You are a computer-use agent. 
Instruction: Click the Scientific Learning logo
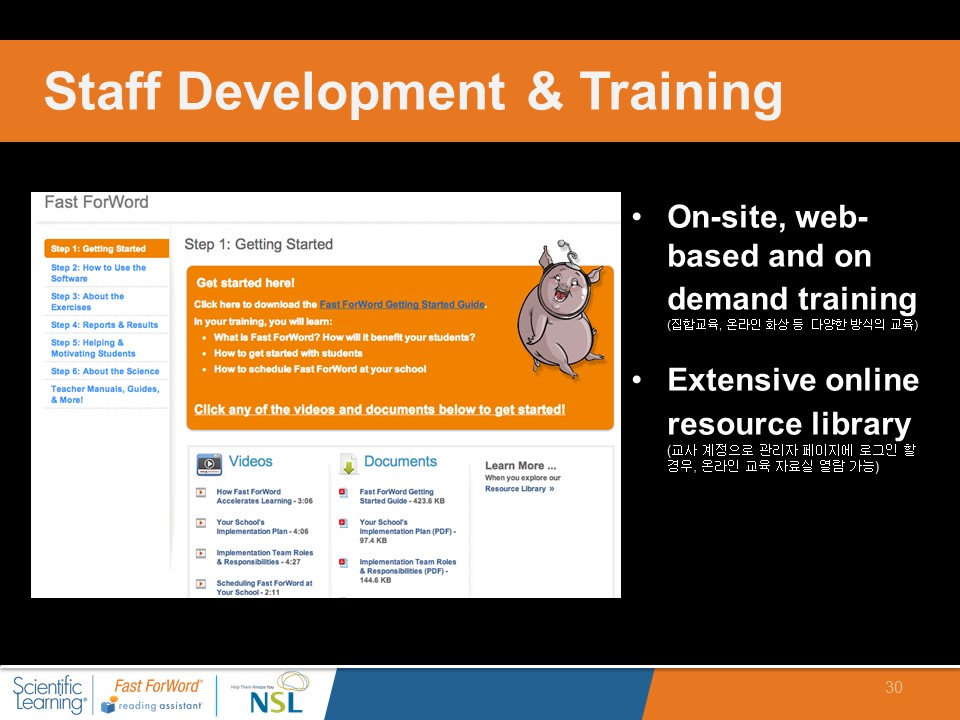tap(49, 694)
